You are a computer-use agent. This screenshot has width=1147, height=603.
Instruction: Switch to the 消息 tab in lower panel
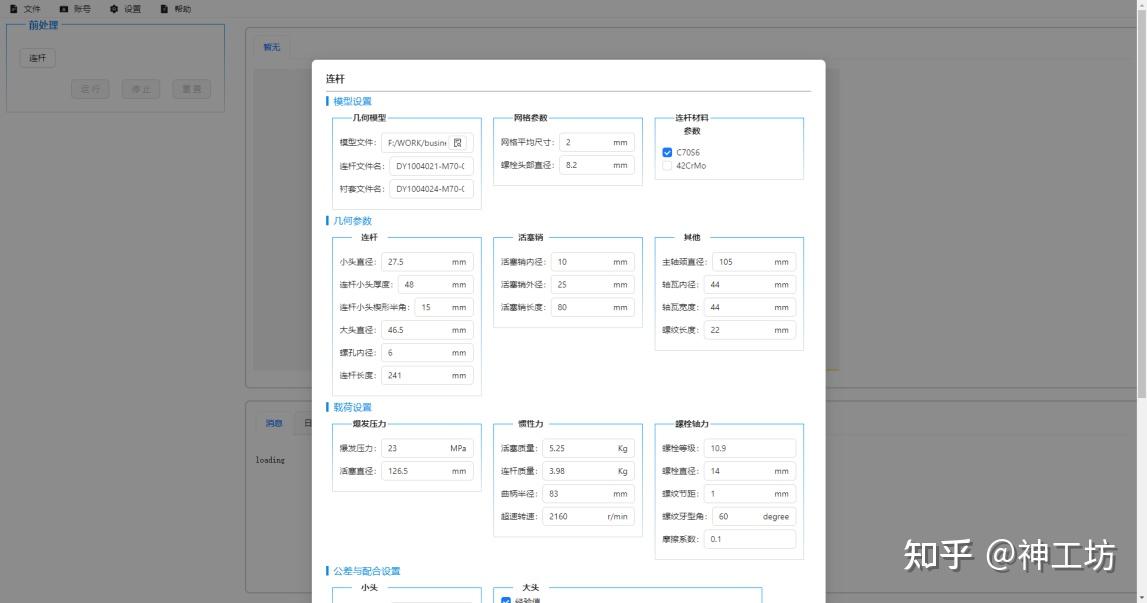click(x=274, y=423)
